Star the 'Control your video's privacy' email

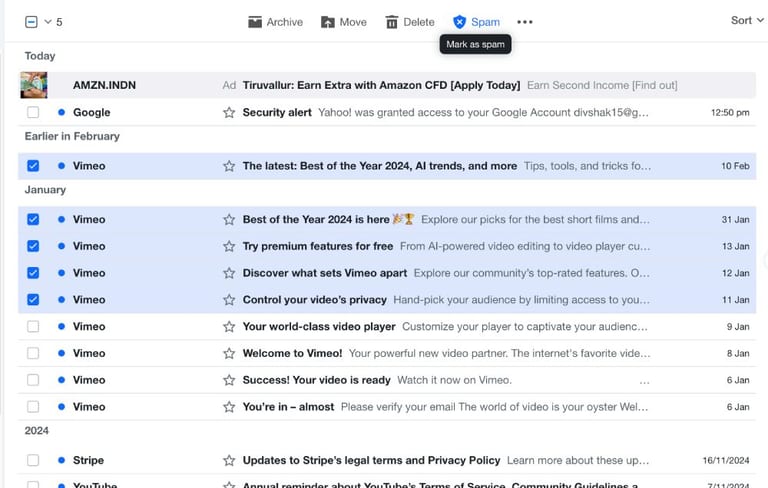click(x=229, y=300)
